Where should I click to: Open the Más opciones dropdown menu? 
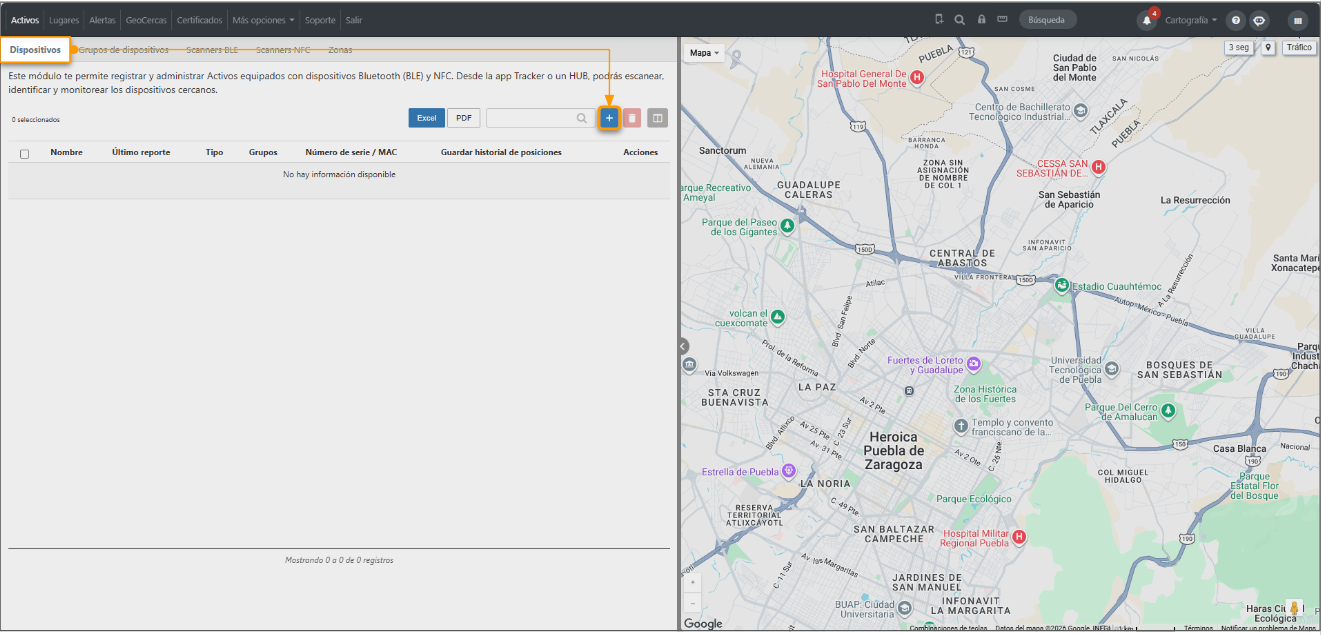point(263,20)
